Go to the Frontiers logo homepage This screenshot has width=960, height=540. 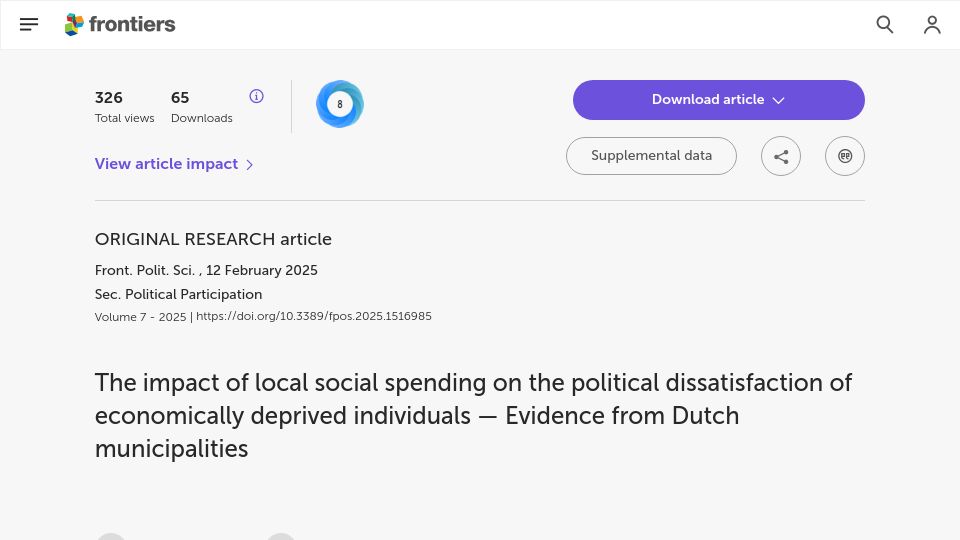coord(120,24)
